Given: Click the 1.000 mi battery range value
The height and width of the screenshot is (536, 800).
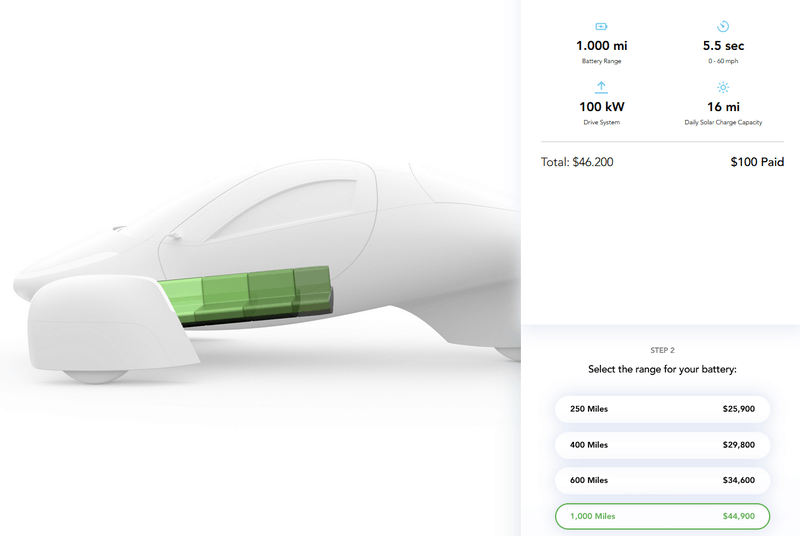Looking at the screenshot, I should (x=602, y=46).
